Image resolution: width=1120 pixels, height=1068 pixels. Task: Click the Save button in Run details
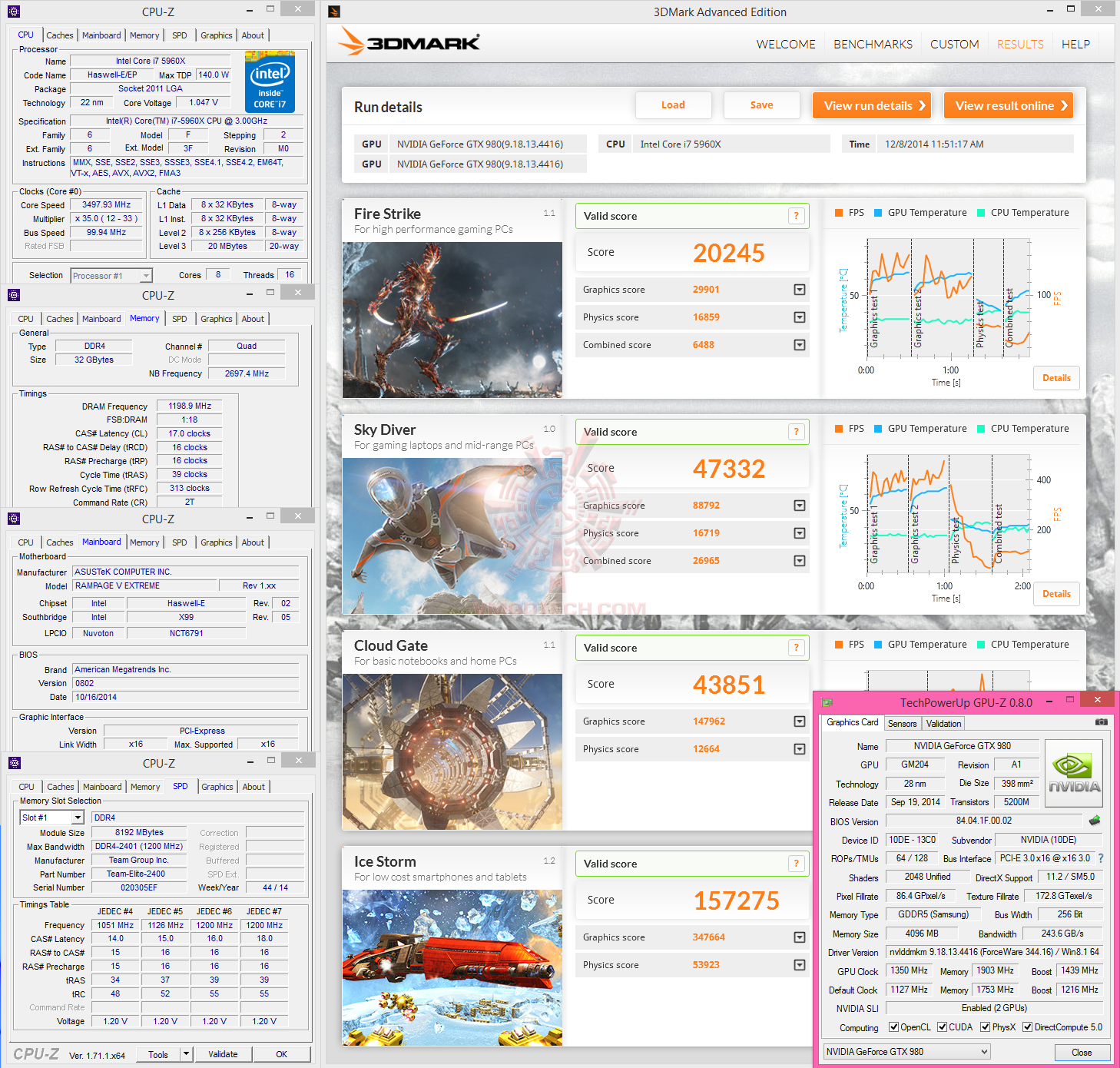tap(762, 105)
